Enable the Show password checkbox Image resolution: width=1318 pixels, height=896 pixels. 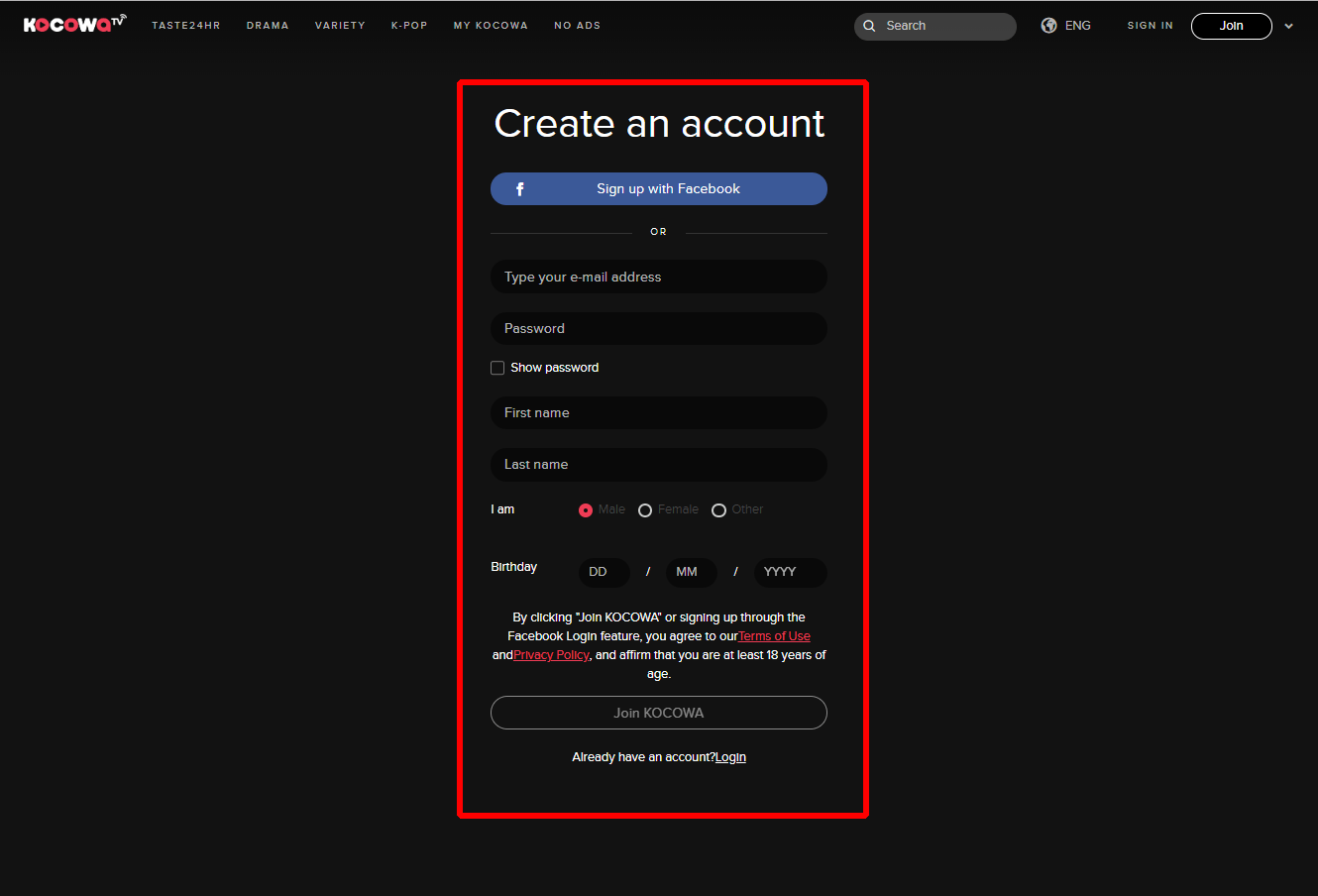tap(497, 368)
